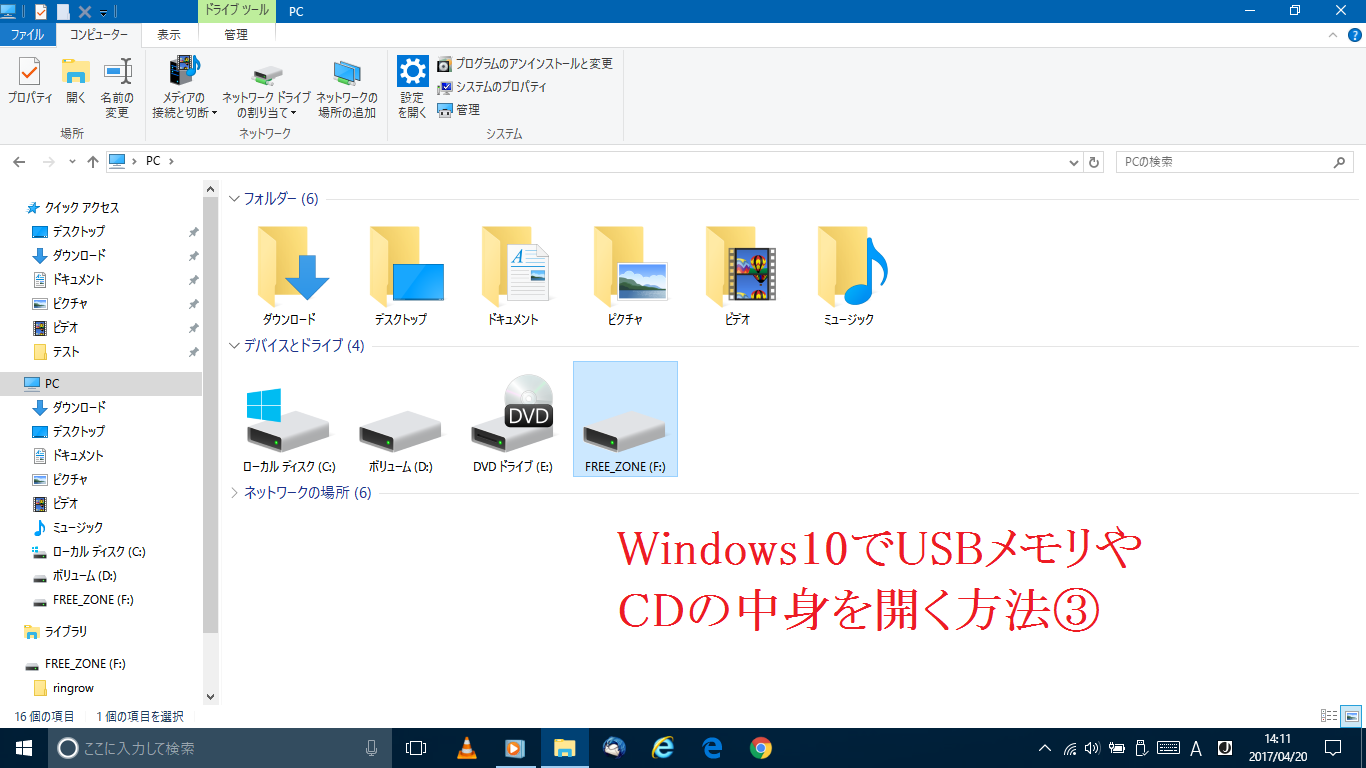This screenshot has height=768, width=1366.
Task: Open the Quick Access Toolbar customize dropdown
Action: tap(104, 12)
